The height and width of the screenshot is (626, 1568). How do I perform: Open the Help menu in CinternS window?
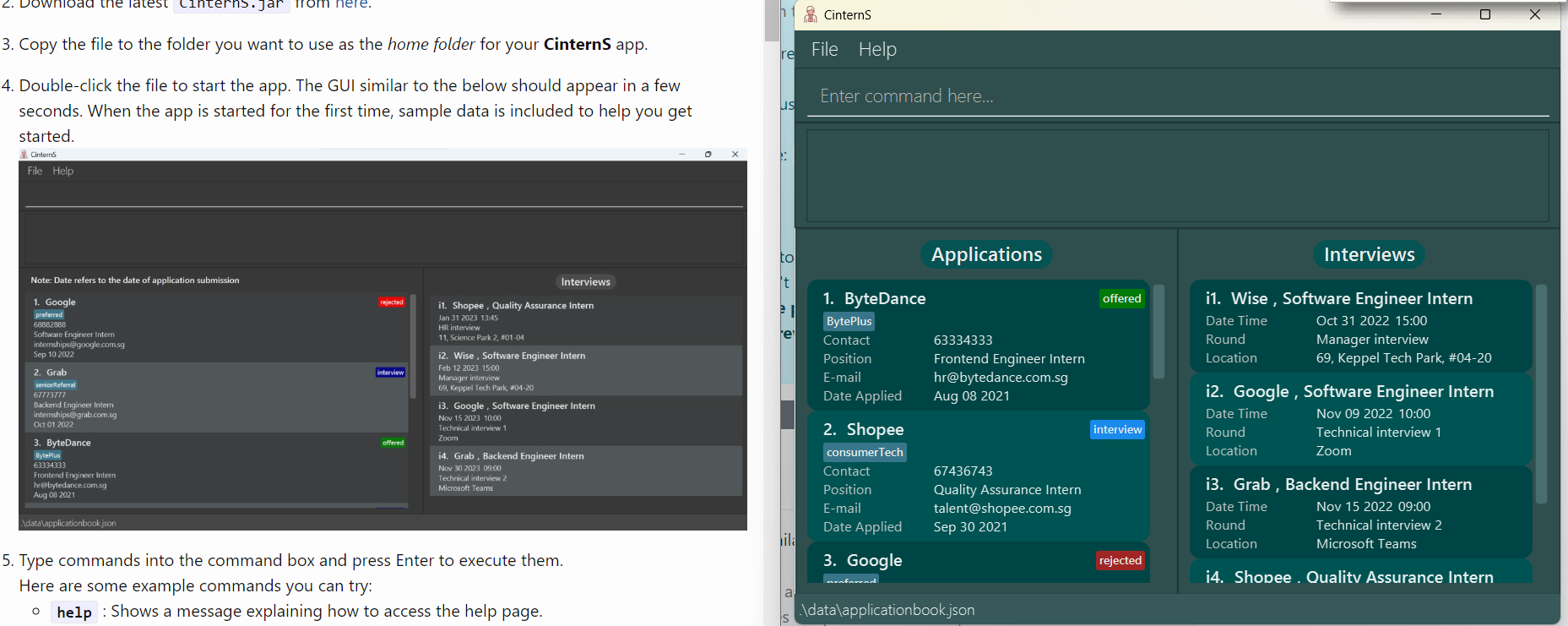pos(877,50)
